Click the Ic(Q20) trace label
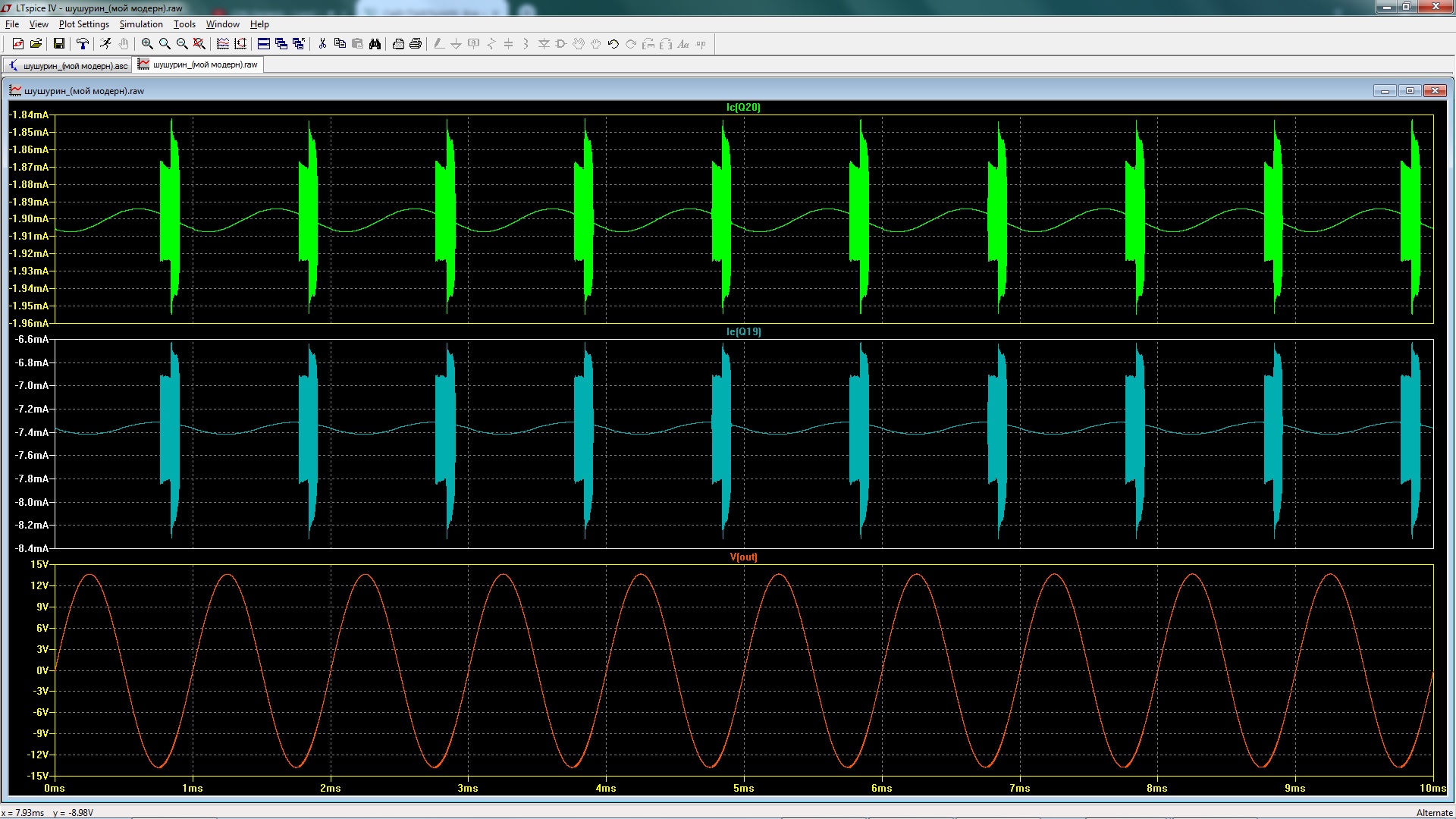This screenshot has height=819, width=1456. pyautogui.click(x=743, y=108)
